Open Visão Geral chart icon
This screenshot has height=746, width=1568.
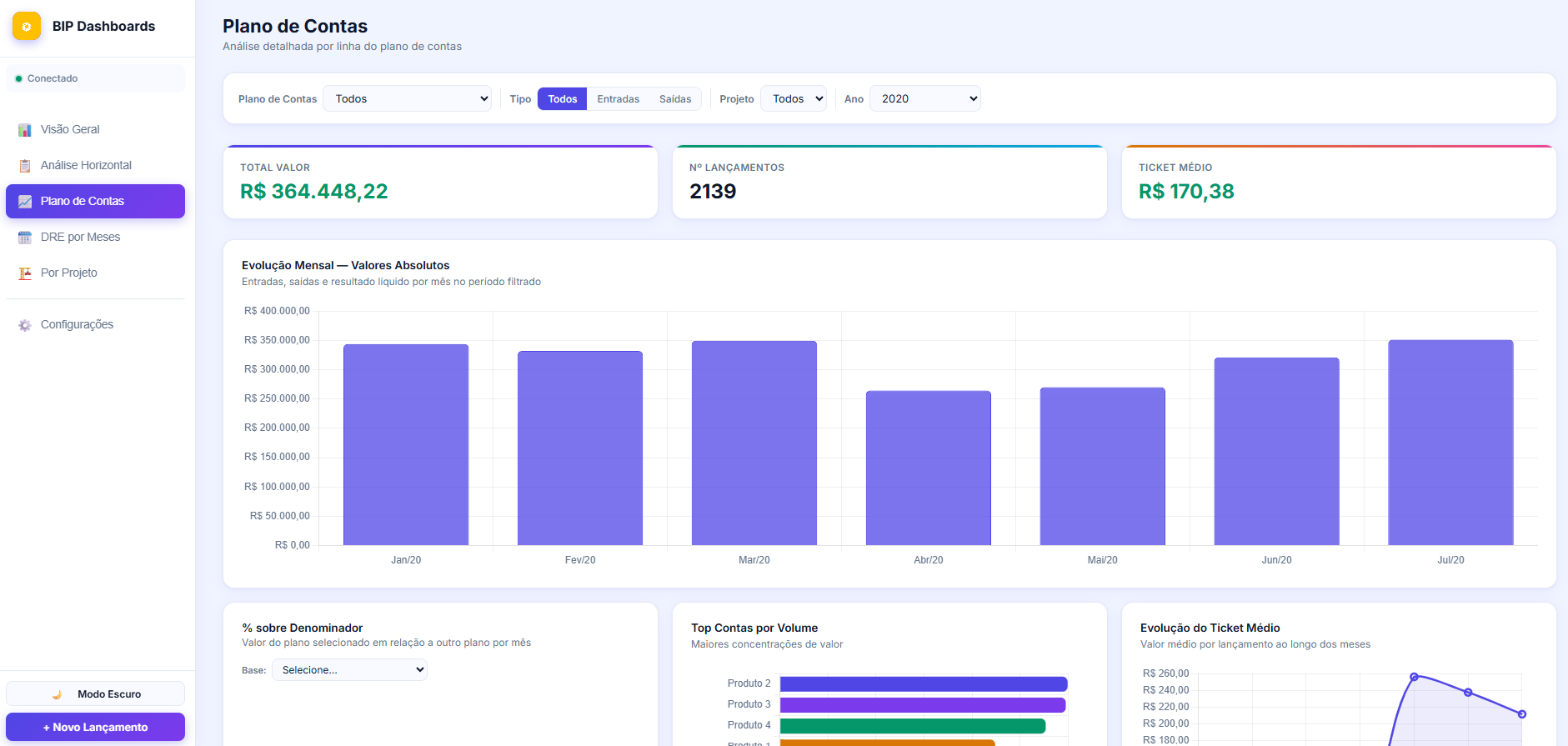coord(25,130)
